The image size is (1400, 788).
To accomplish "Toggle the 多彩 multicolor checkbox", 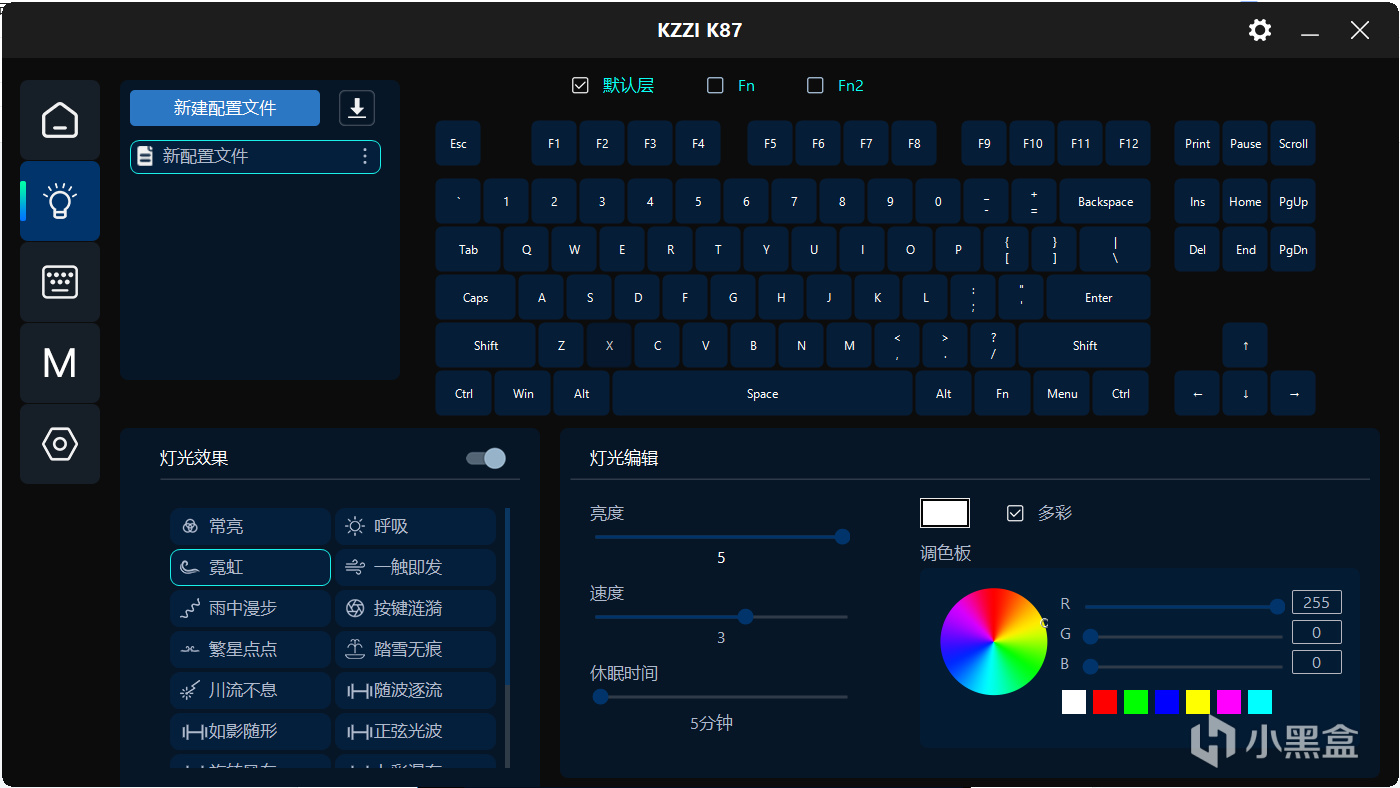I will click(x=1015, y=513).
